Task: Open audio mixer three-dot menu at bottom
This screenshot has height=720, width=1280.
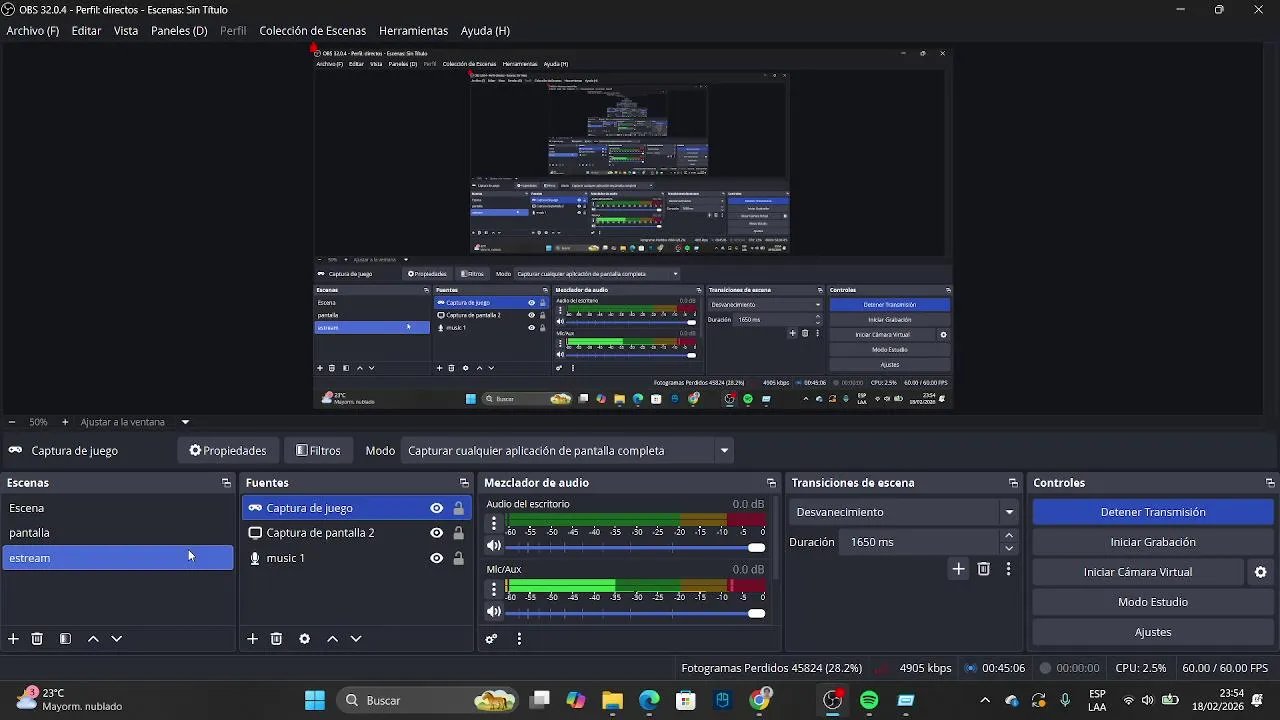Action: 519,639
